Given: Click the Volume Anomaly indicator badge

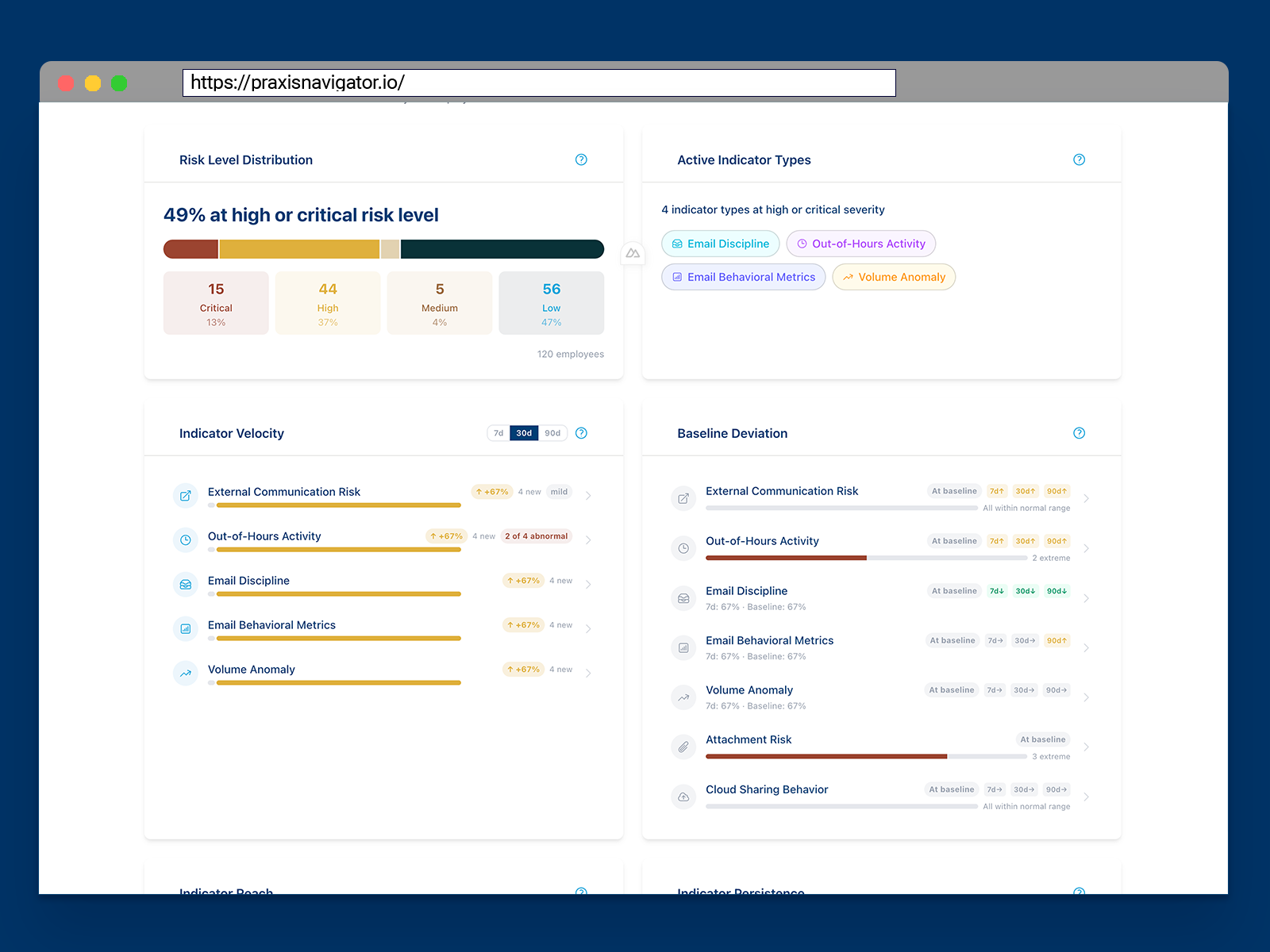Looking at the screenshot, I should click(x=893, y=277).
